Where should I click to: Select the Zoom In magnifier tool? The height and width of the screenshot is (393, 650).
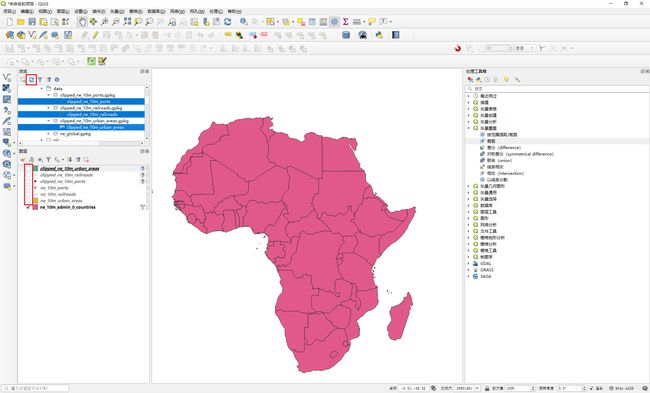click(x=105, y=22)
